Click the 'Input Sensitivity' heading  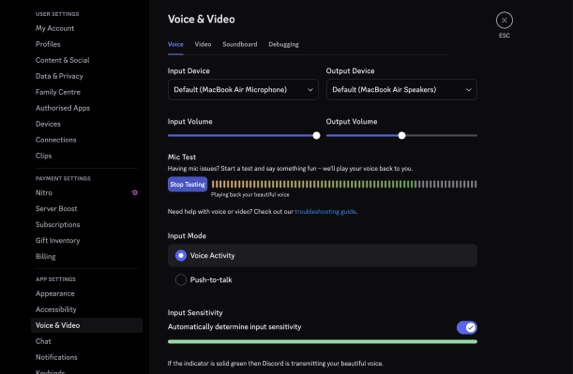pos(195,313)
